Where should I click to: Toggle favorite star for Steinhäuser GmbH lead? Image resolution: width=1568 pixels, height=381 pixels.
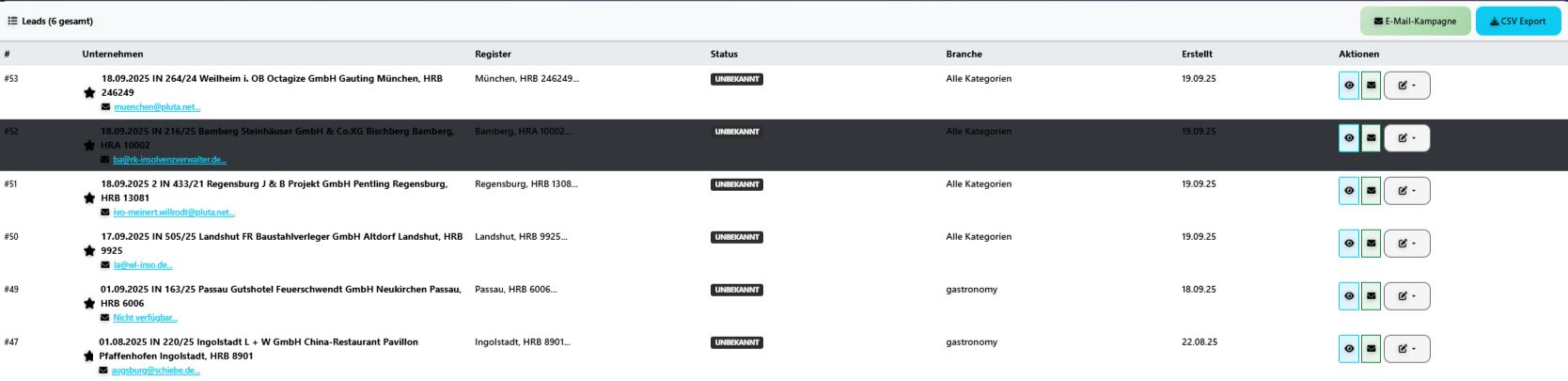coord(89,145)
